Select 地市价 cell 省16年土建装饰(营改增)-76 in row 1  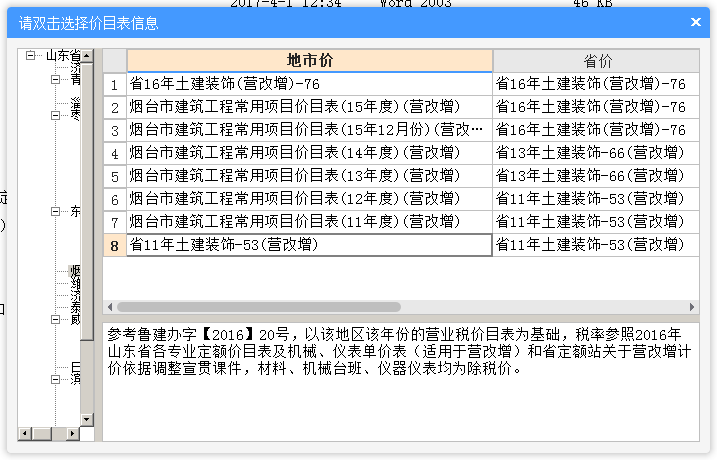tap(310, 84)
